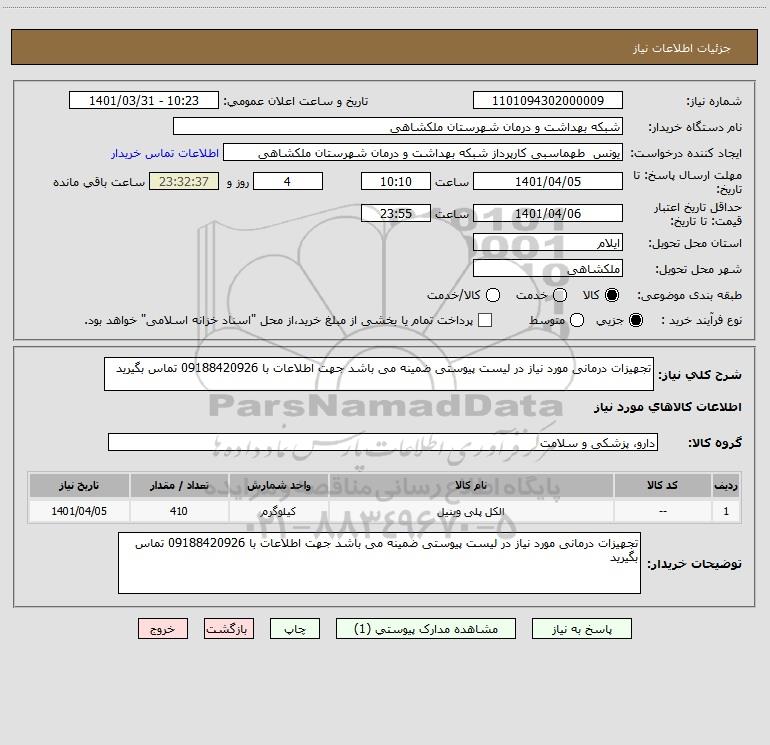Click the page title جزئیات اطلاعات نیاز
The image size is (770, 745).
[x=682, y=48]
